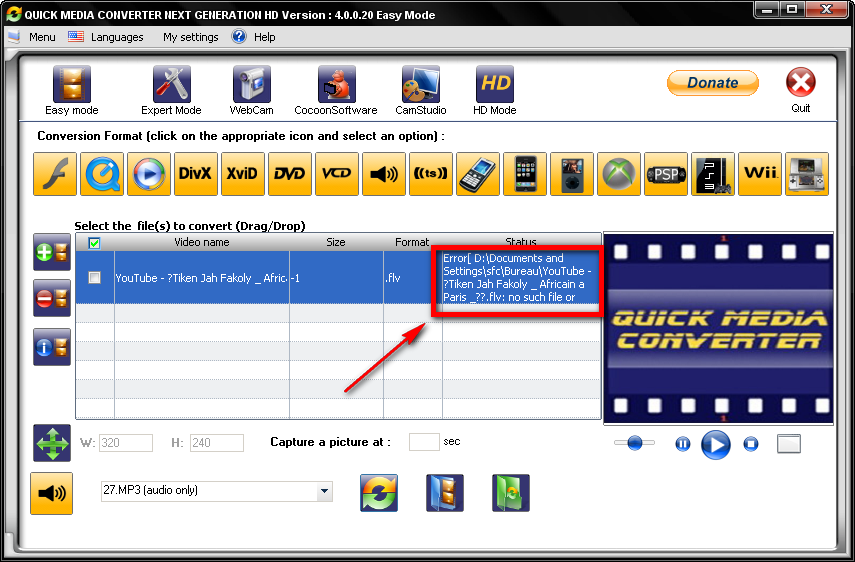Choose DVD conversion format
Image resolution: width=855 pixels, height=562 pixels.
click(x=290, y=174)
